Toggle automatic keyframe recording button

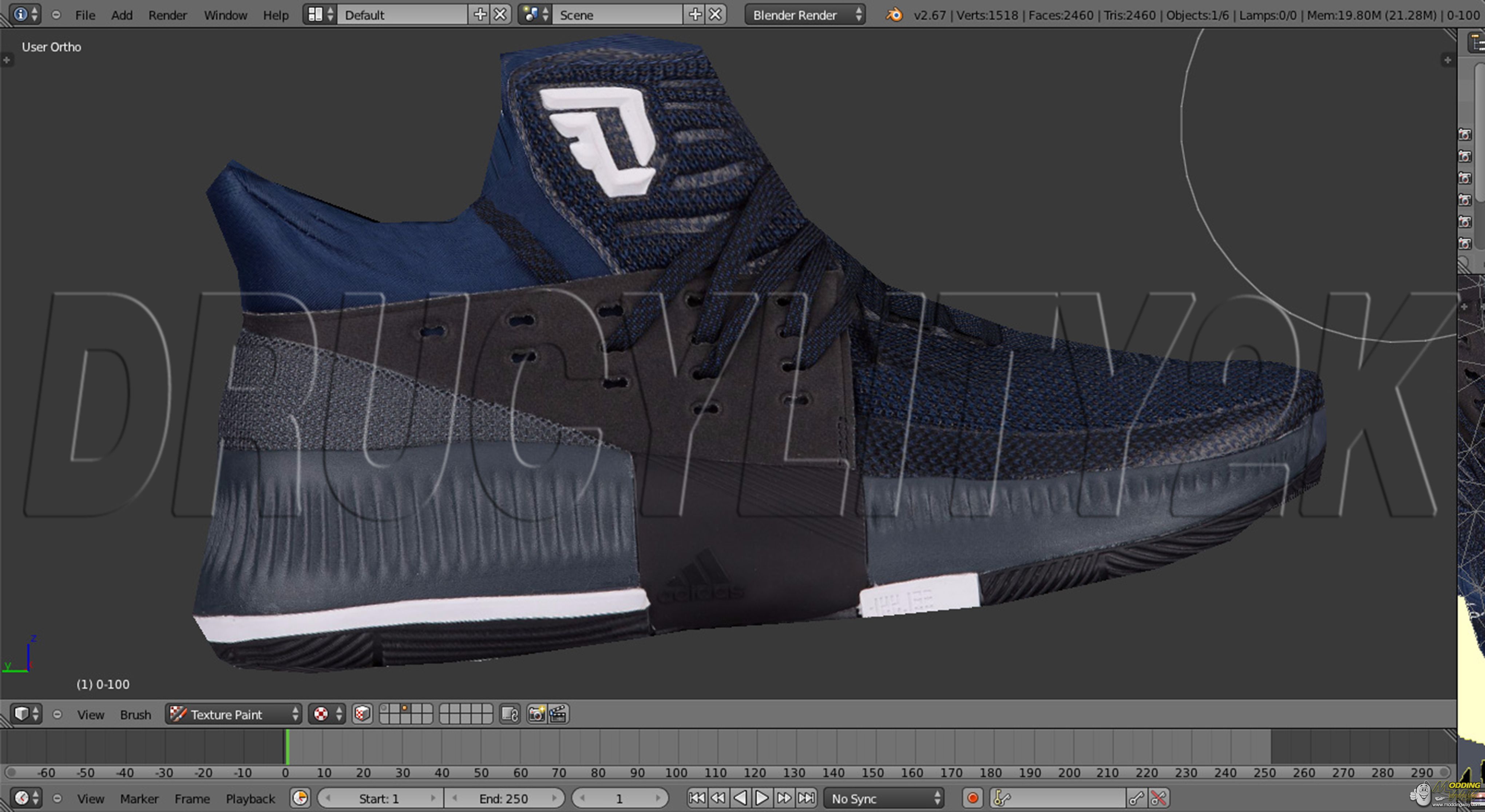click(973, 799)
